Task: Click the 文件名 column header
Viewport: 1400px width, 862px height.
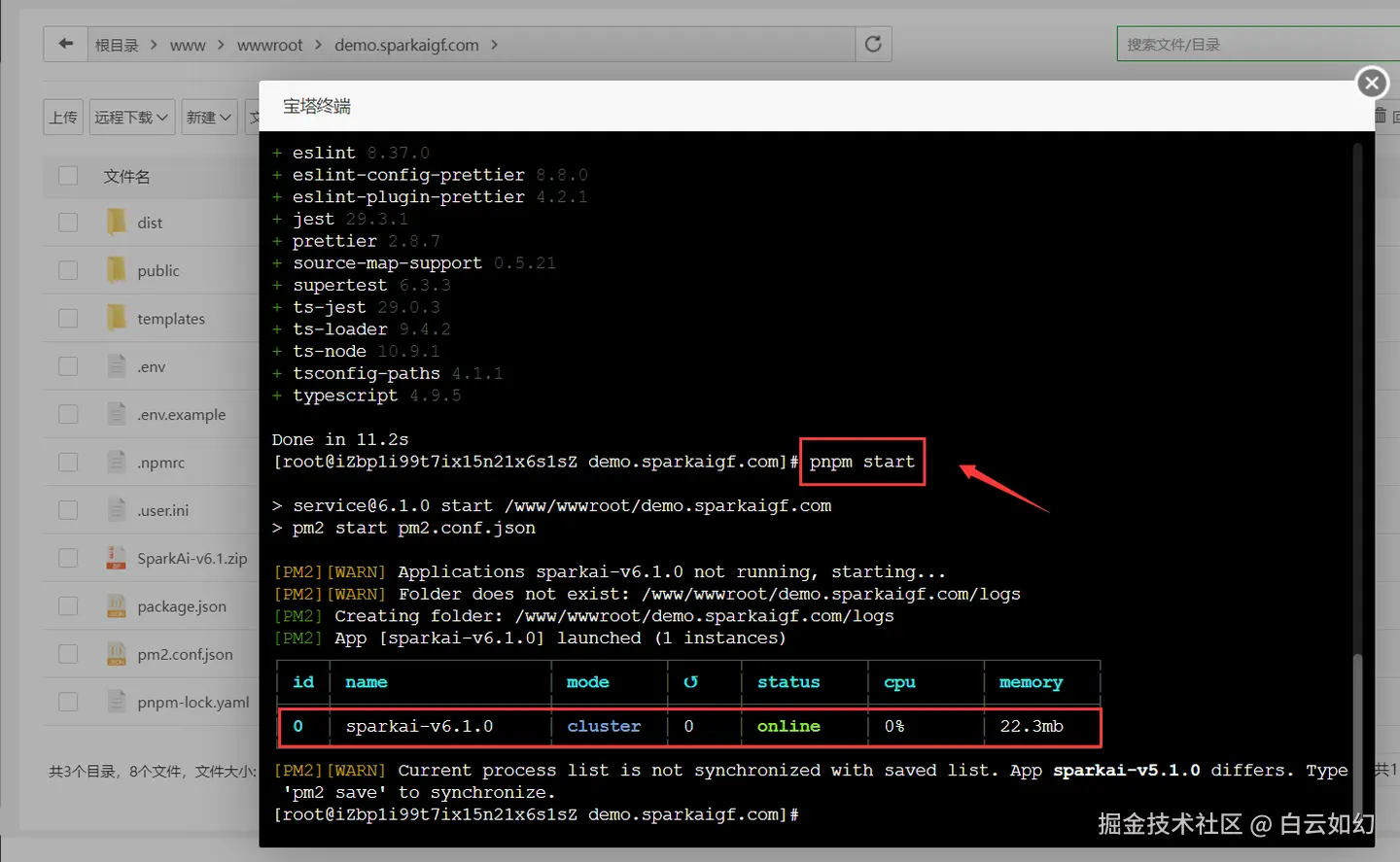Action: 126,176
